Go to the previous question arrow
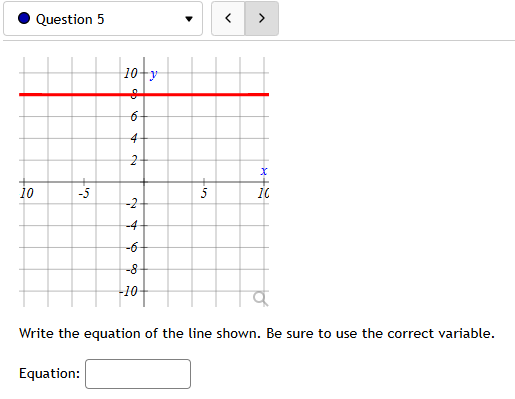This screenshot has height=399, width=515. [x=228, y=18]
